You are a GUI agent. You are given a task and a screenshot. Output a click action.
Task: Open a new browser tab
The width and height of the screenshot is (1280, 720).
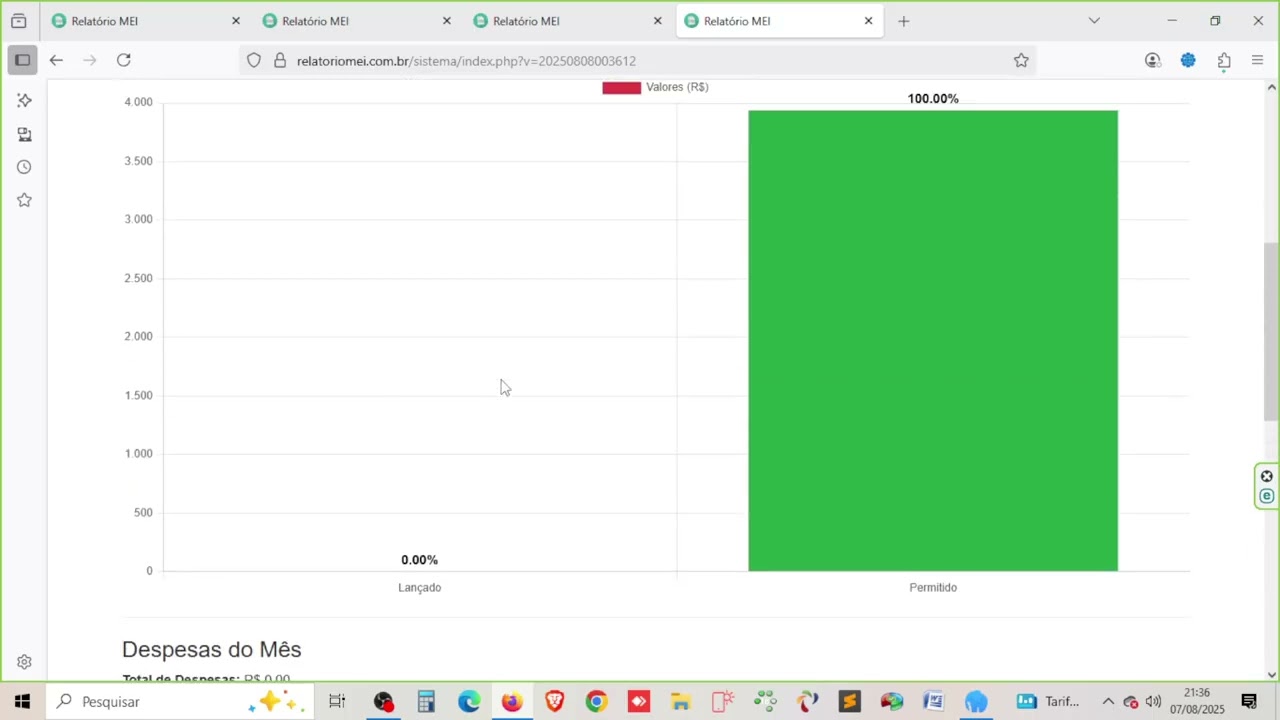[x=904, y=21]
